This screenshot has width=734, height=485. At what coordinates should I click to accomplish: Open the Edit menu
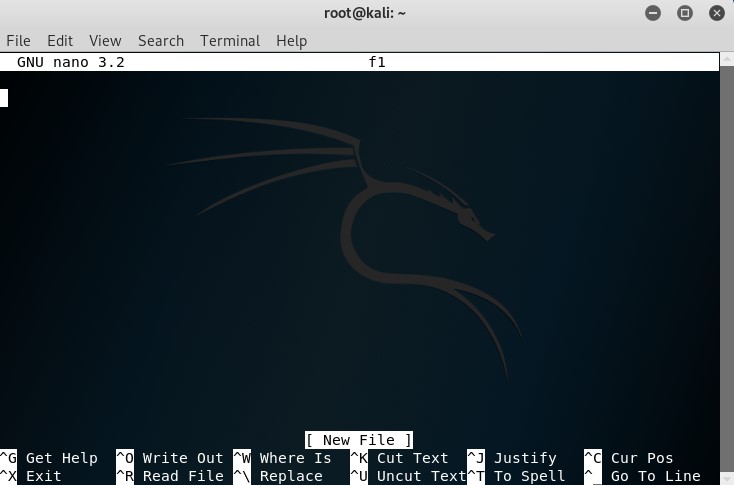click(60, 41)
